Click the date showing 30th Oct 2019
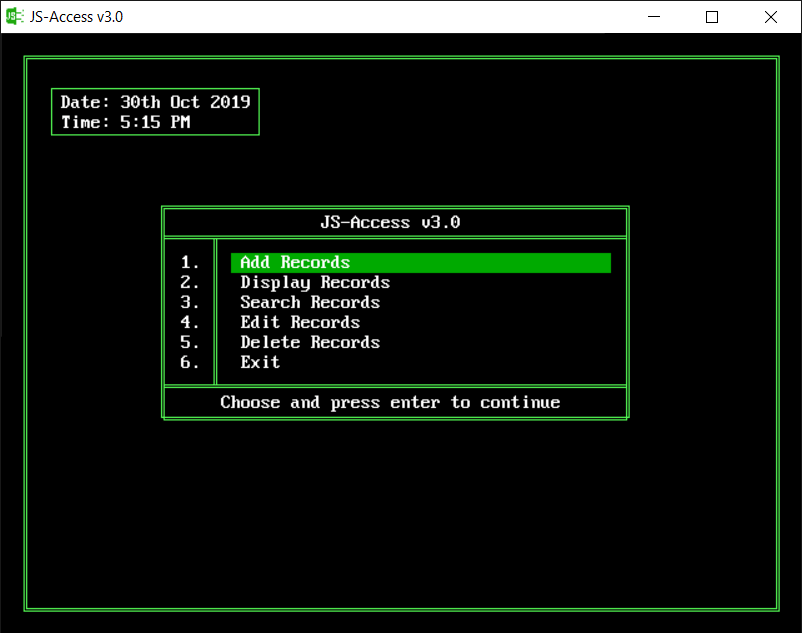This screenshot has width=802, height=633. tap(155, 101)
